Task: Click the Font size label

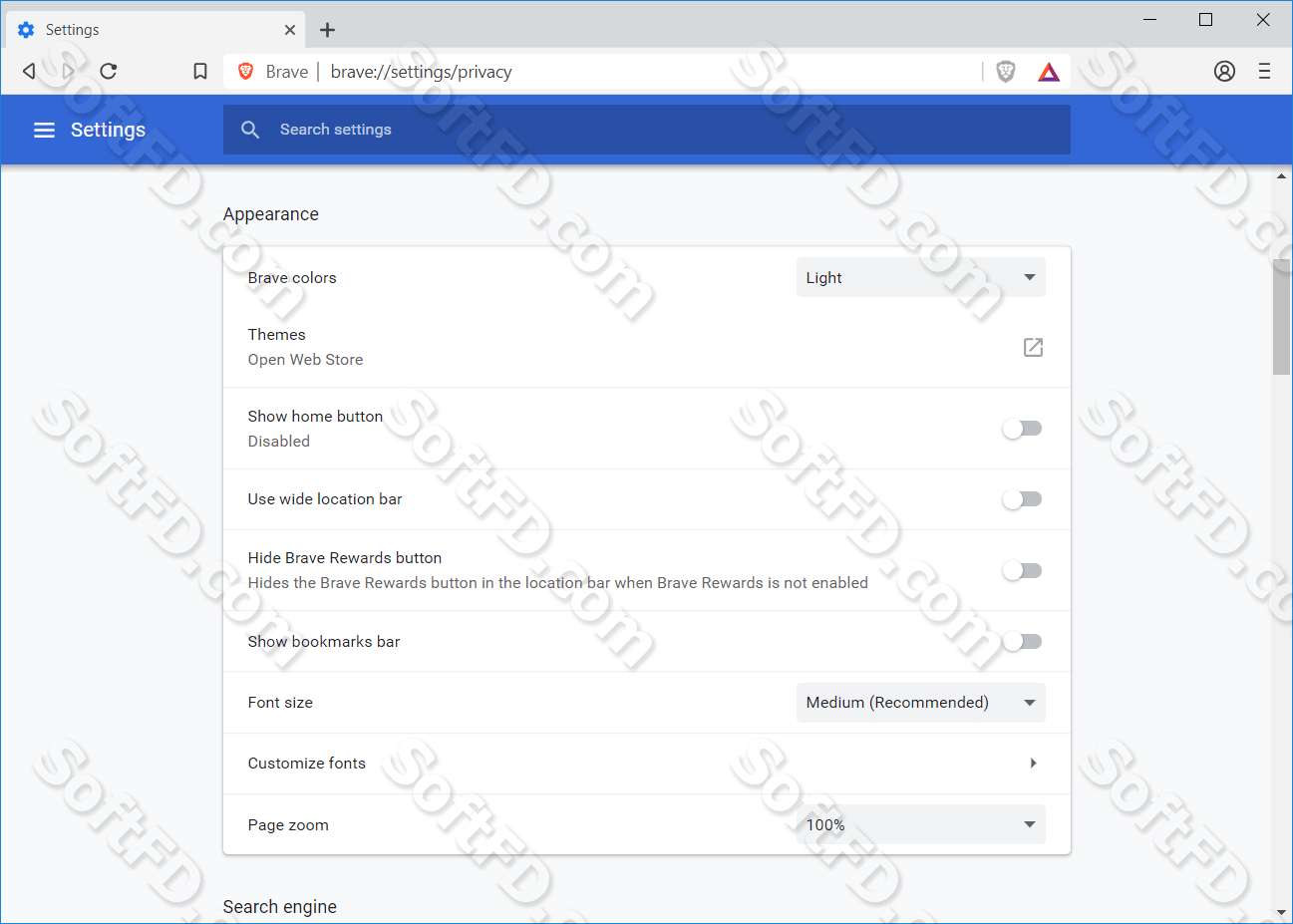Action: point(280,703)
